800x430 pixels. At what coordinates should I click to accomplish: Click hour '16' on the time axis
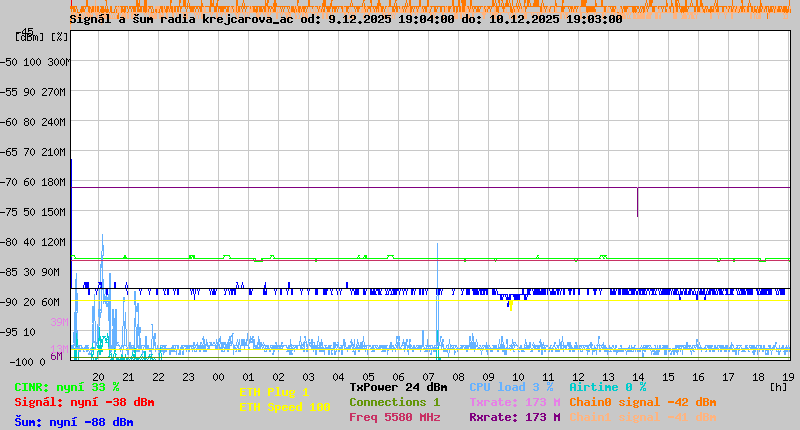pos(698,377)
